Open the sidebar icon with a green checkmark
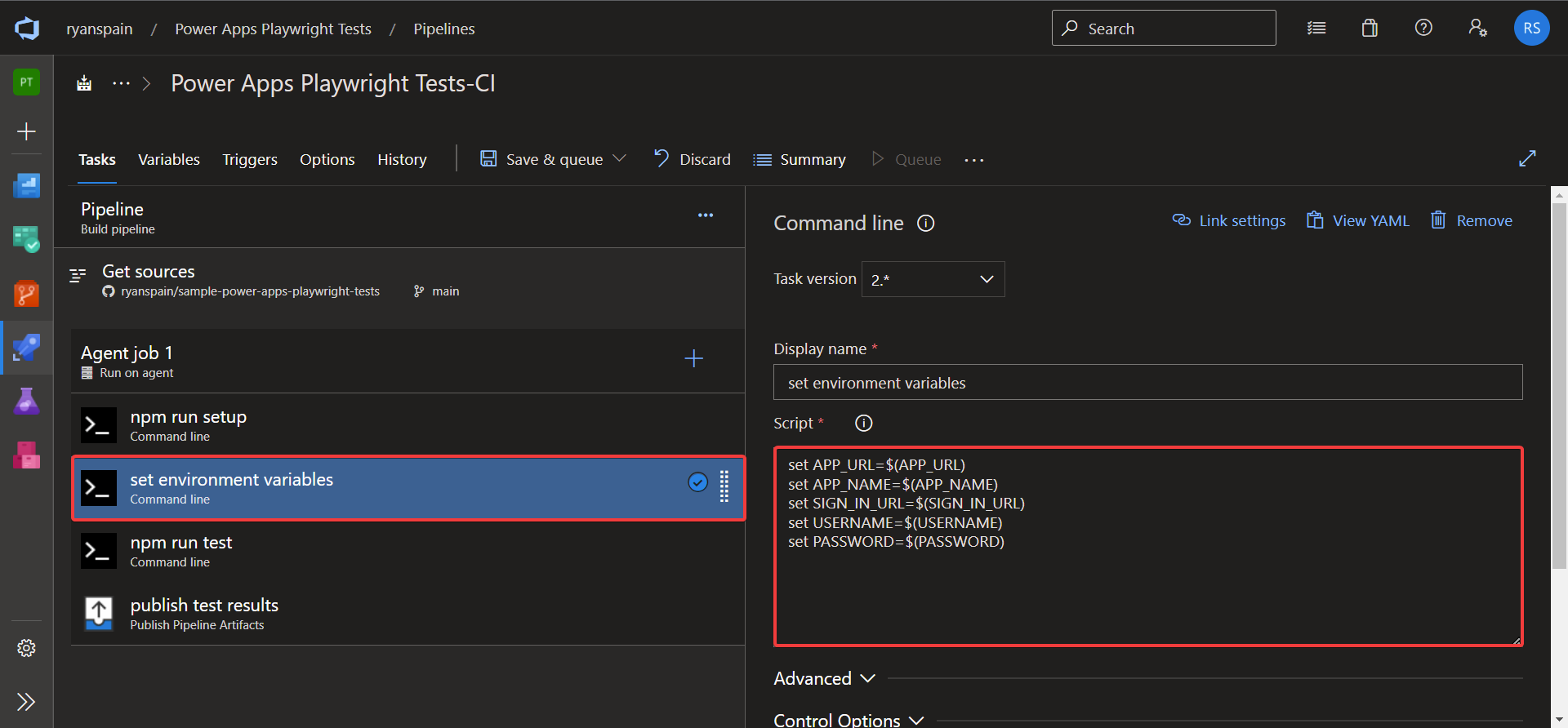This screenshot has width=1568, height=728. point(26,239)
